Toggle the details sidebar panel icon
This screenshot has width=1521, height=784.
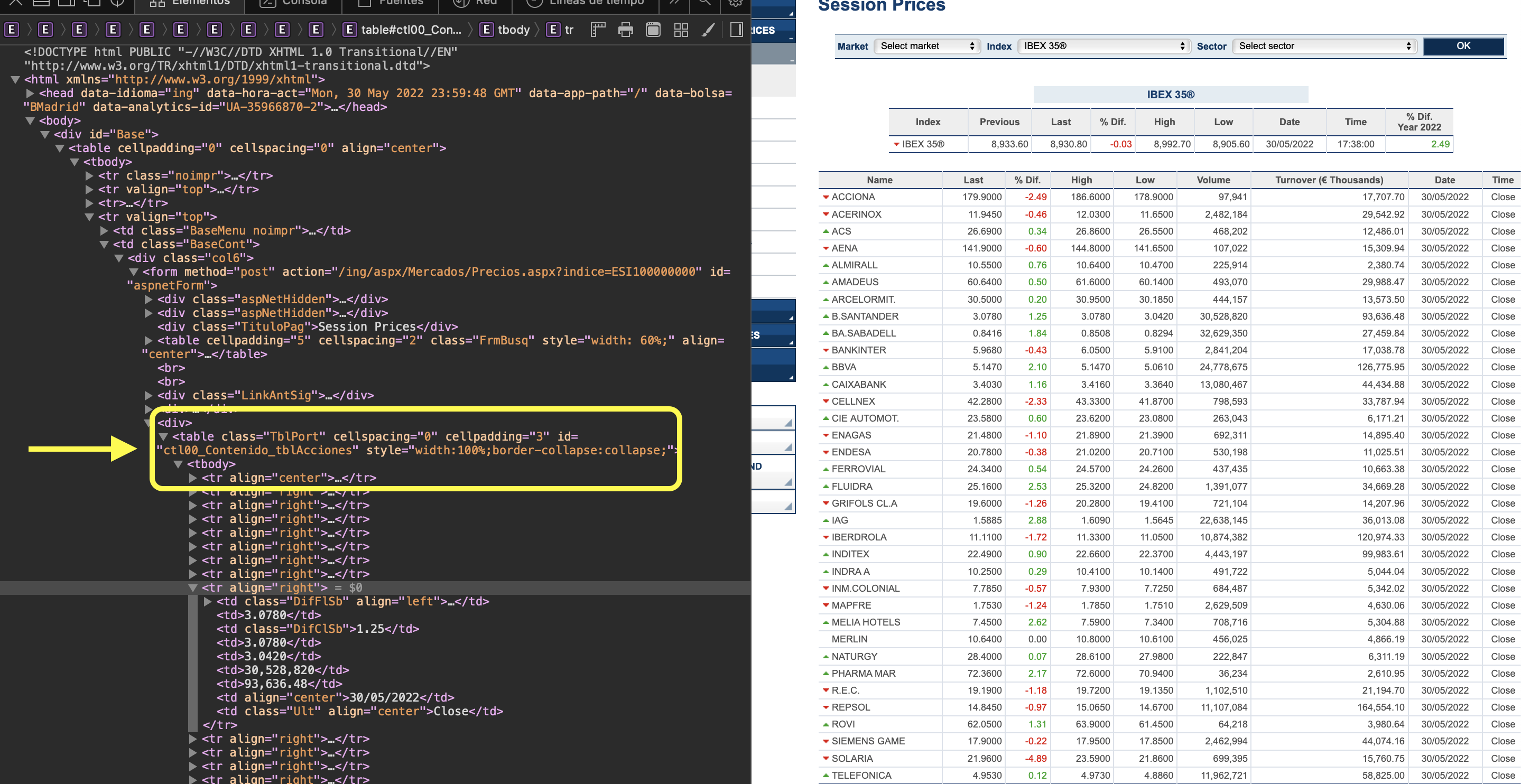tap(736, 30)
